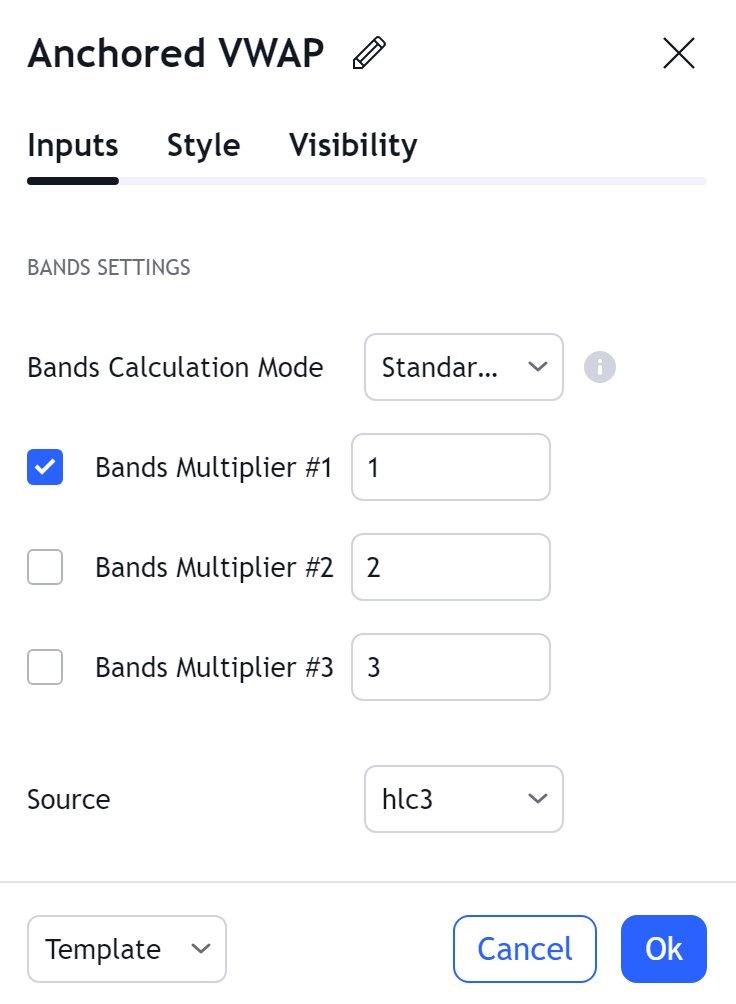
Task: Click the info icon beside Bands Calculation Mode
Action: (600, 367)
